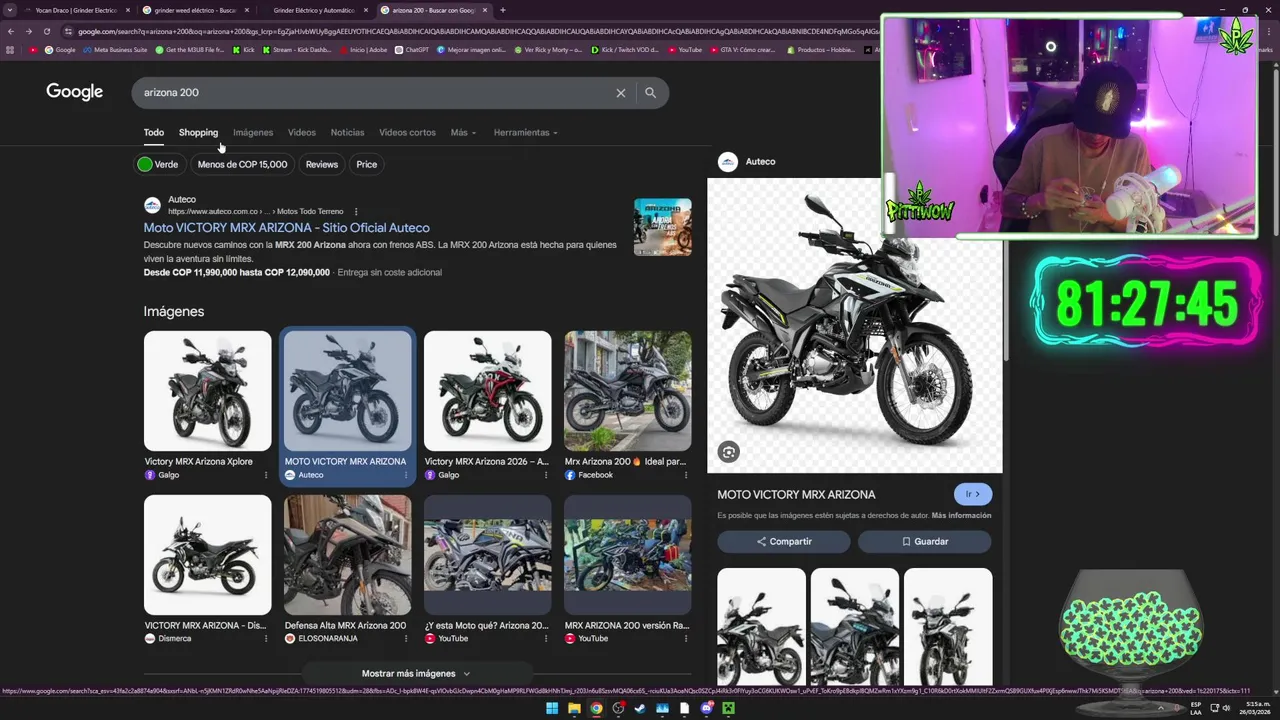Image resolution: width=1280 pixels, height=720 pixels.
Task: Open Victory MRX Arizona 2026 image thumbnail
Action: (487, 391)
